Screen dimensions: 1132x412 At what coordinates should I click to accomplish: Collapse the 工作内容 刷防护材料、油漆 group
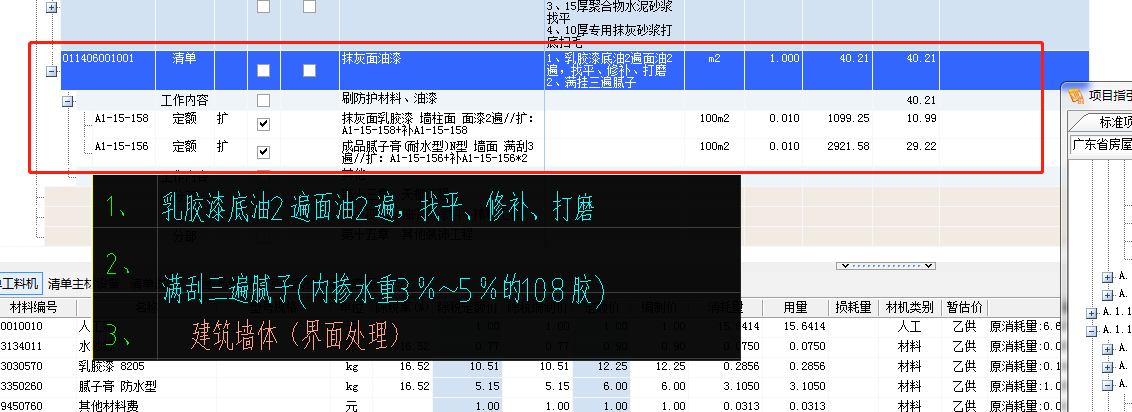[68, 102]
